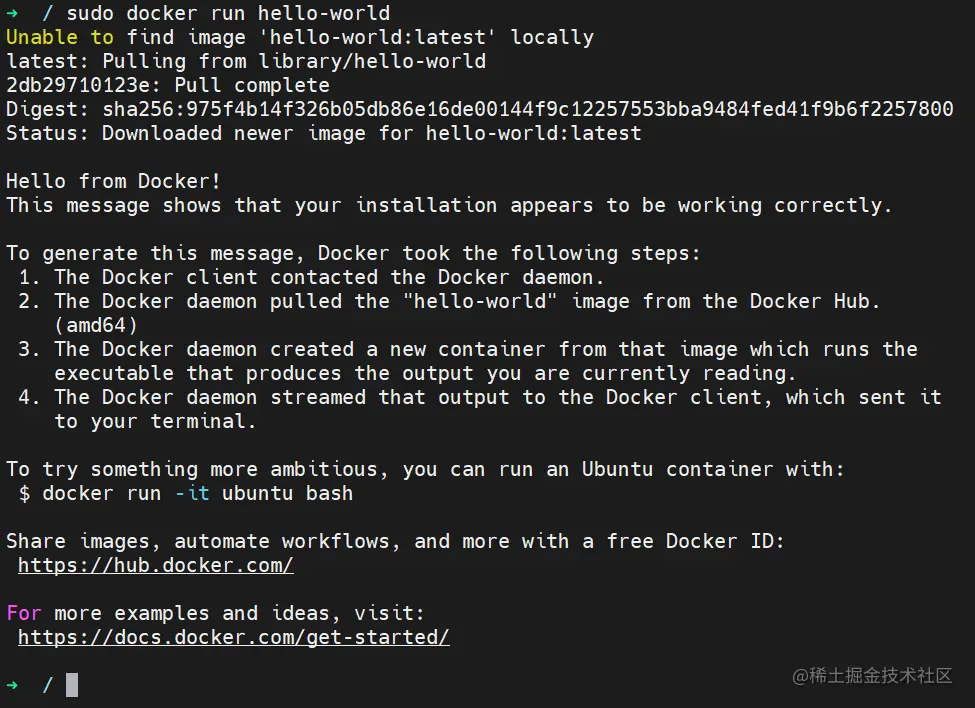Click the yellow 'Unable to' text
The image size is (975, 708).
60,37
